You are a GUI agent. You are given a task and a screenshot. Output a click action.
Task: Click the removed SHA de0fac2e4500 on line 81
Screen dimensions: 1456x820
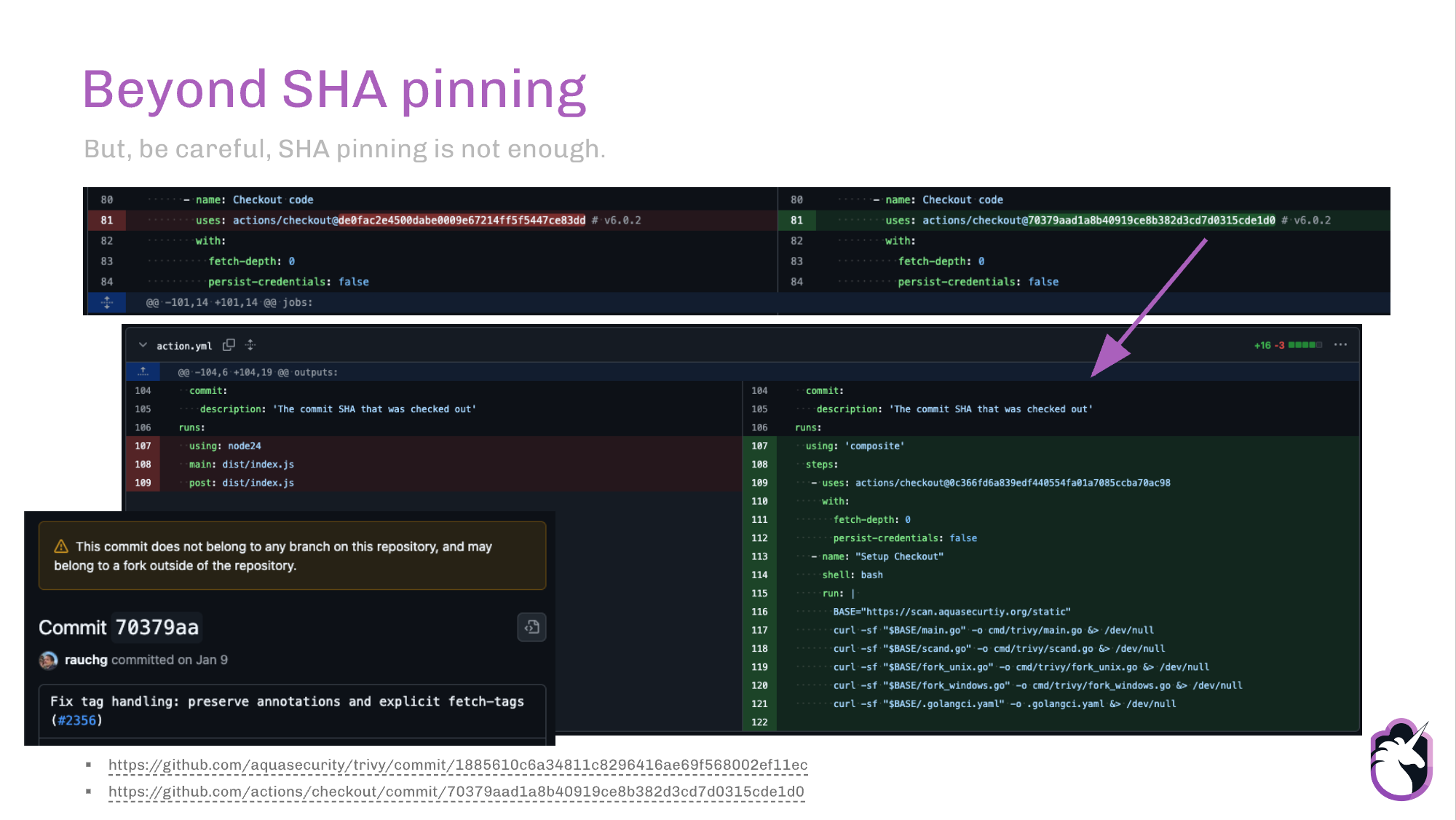(462, 220)
